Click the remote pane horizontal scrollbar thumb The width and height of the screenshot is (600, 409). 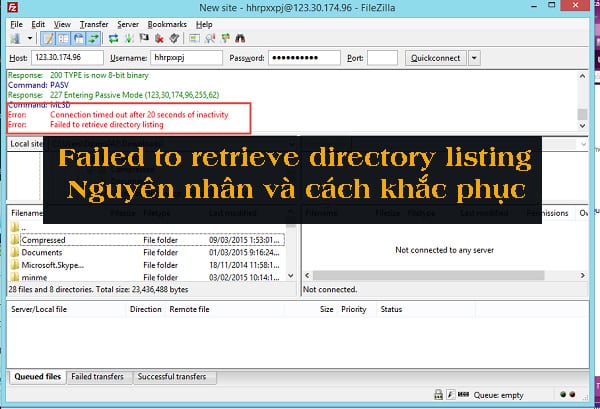(429, 275)
